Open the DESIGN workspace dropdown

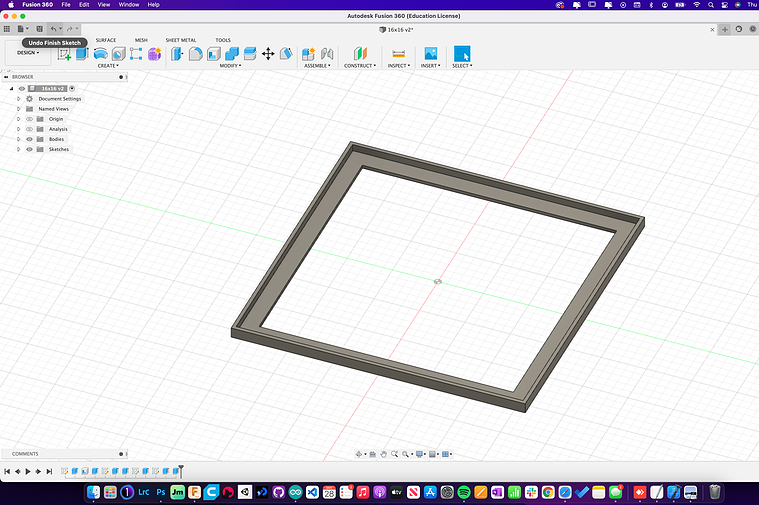click(28, 53)
